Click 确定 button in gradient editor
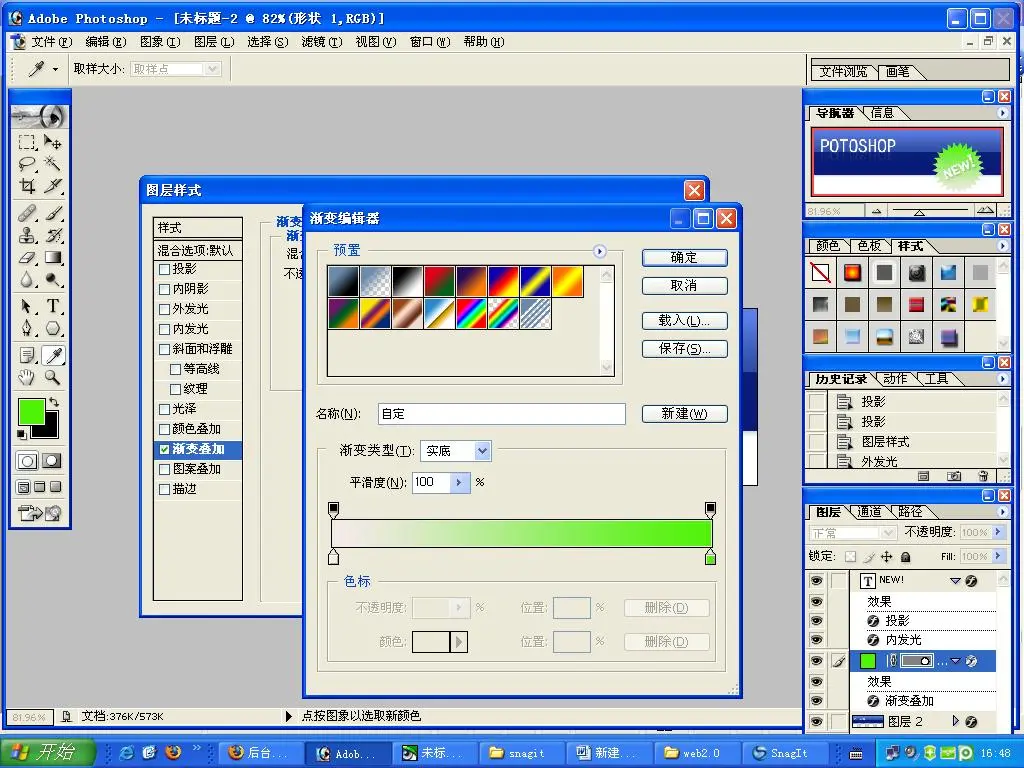Screen dimensions: 1024x768 point(684,257)
